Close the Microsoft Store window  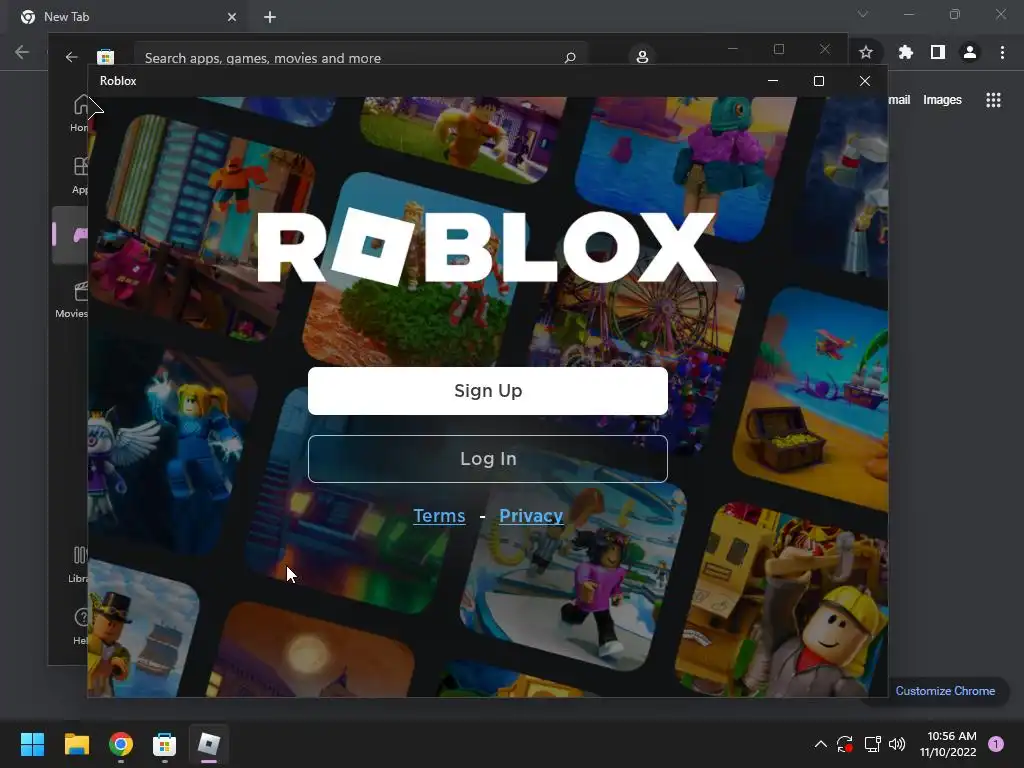click(825, 49)
